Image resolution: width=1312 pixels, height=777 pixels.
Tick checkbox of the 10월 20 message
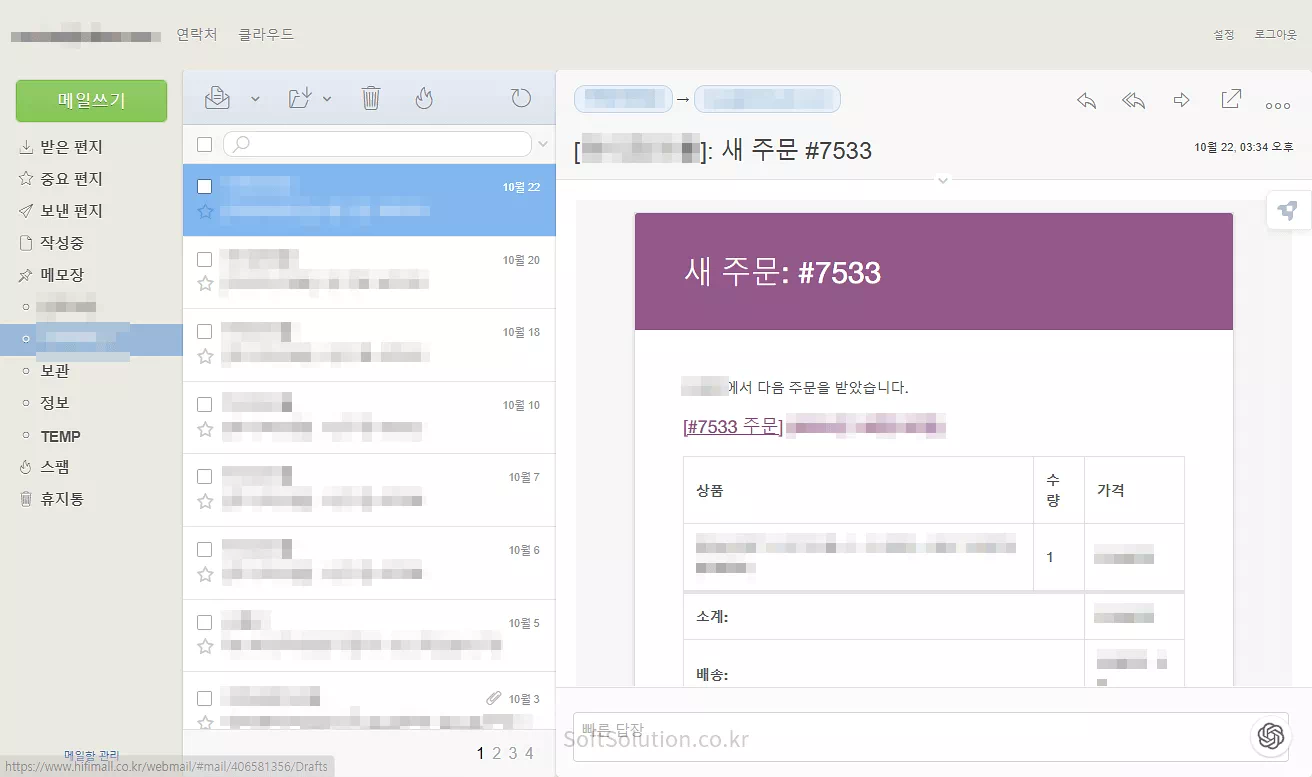click(205, 260)
